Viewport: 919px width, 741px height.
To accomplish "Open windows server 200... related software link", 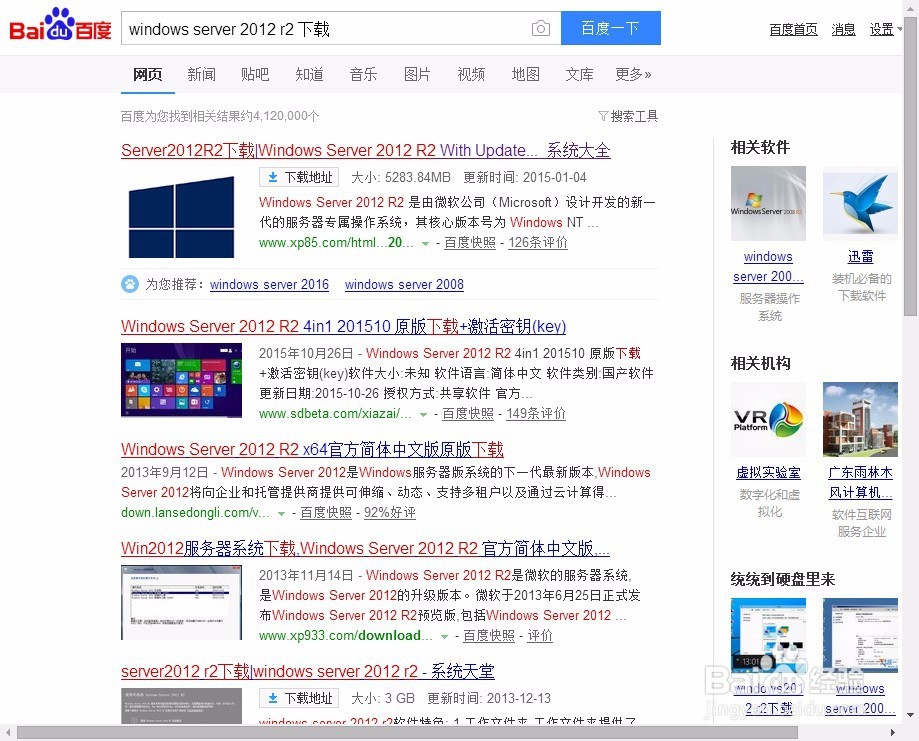I will click(768, 266).
